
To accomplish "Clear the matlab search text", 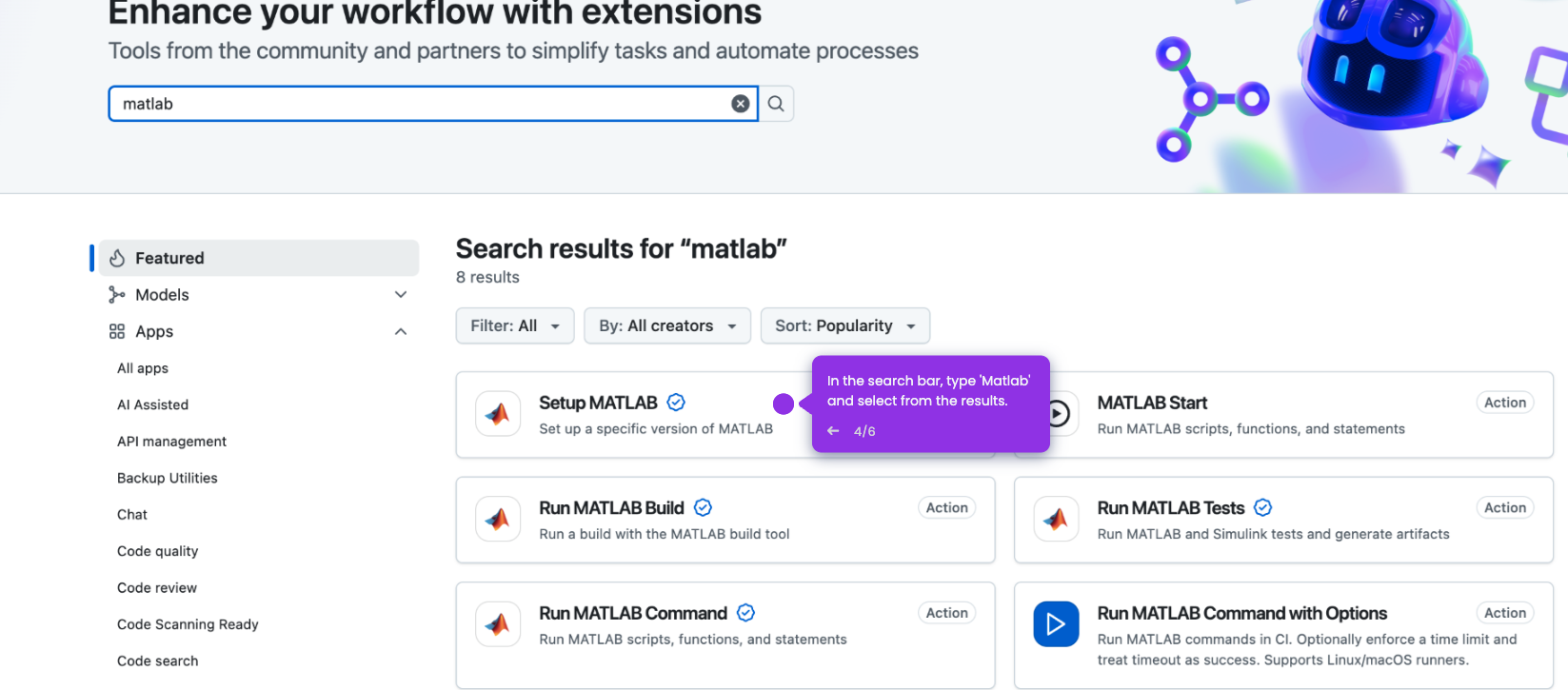I will coord(740,104).
